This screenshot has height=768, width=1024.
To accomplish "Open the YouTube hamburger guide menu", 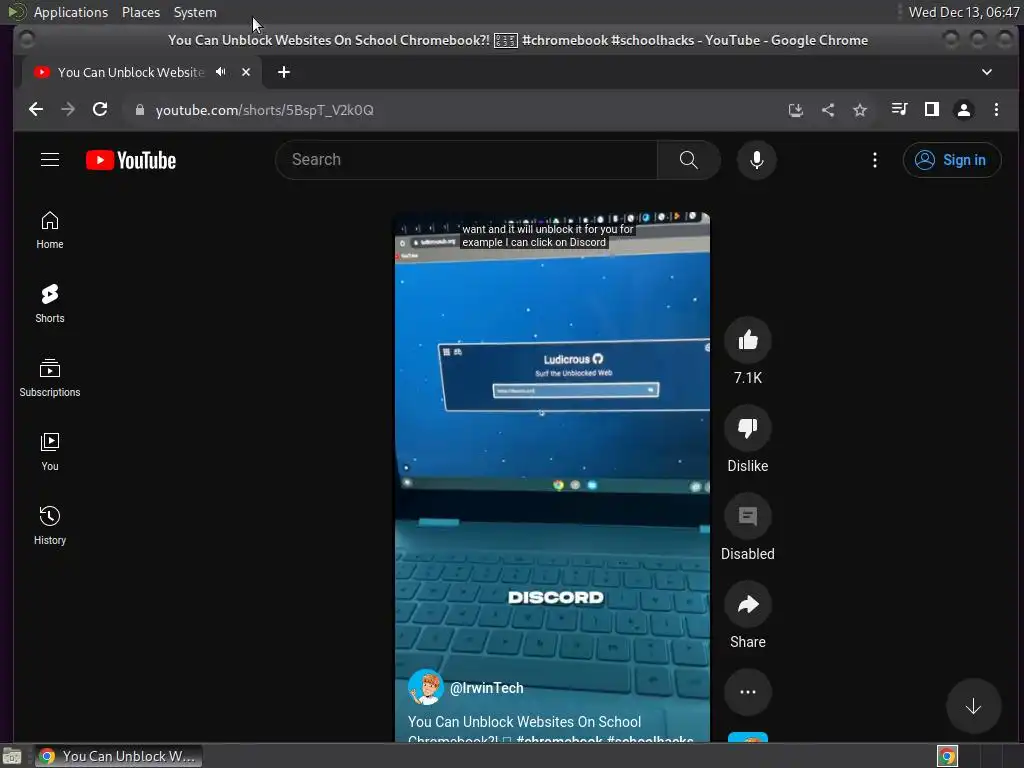I will coord(50,160).
